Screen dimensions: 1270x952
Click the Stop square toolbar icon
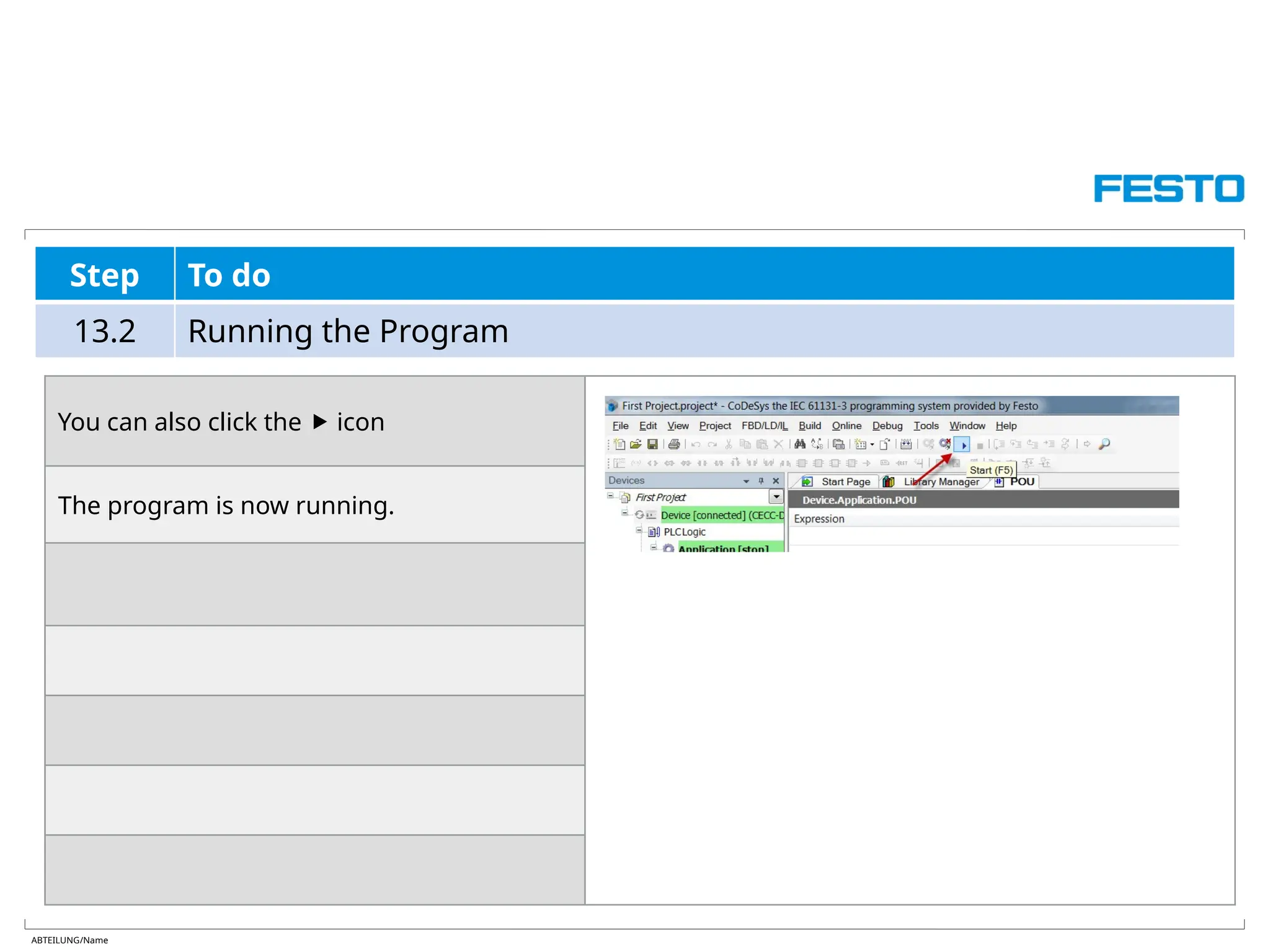click(x=980, y=446)
